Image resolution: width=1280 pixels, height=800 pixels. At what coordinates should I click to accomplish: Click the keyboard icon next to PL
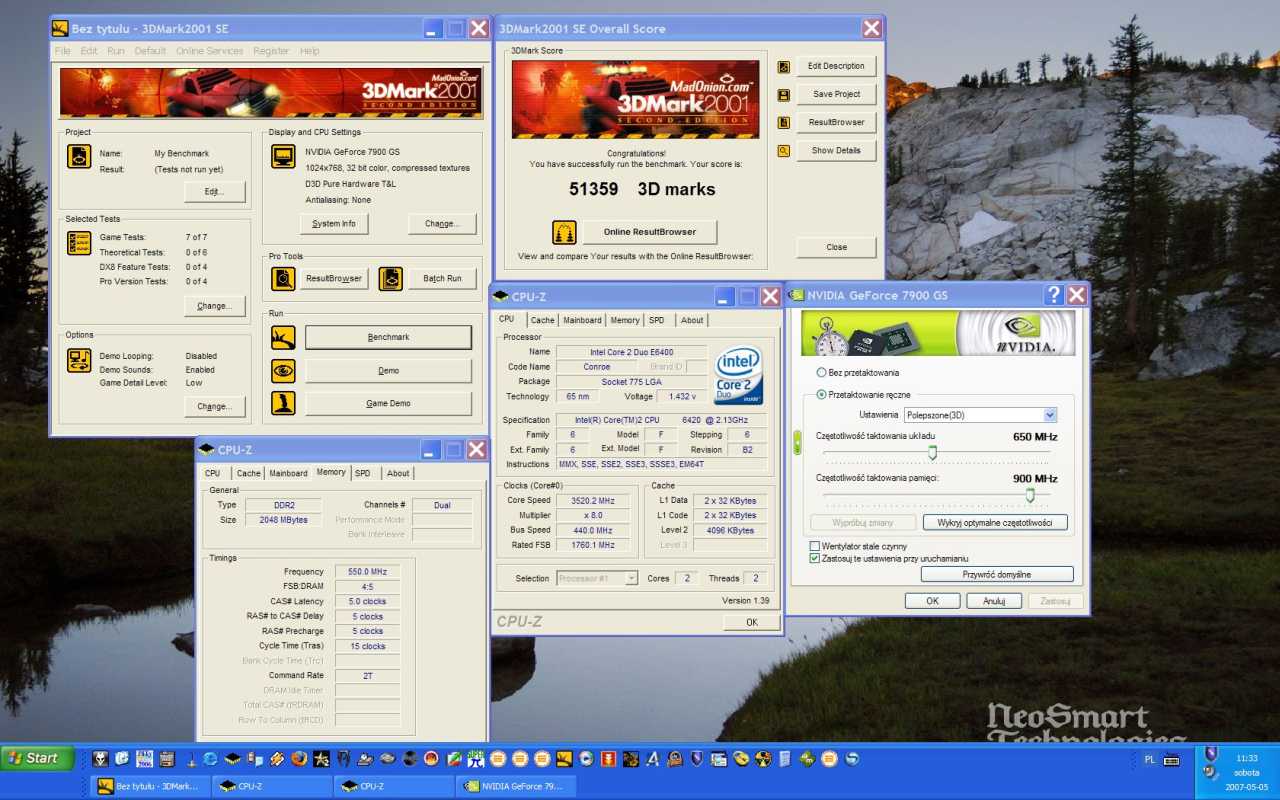[1171, 760]
